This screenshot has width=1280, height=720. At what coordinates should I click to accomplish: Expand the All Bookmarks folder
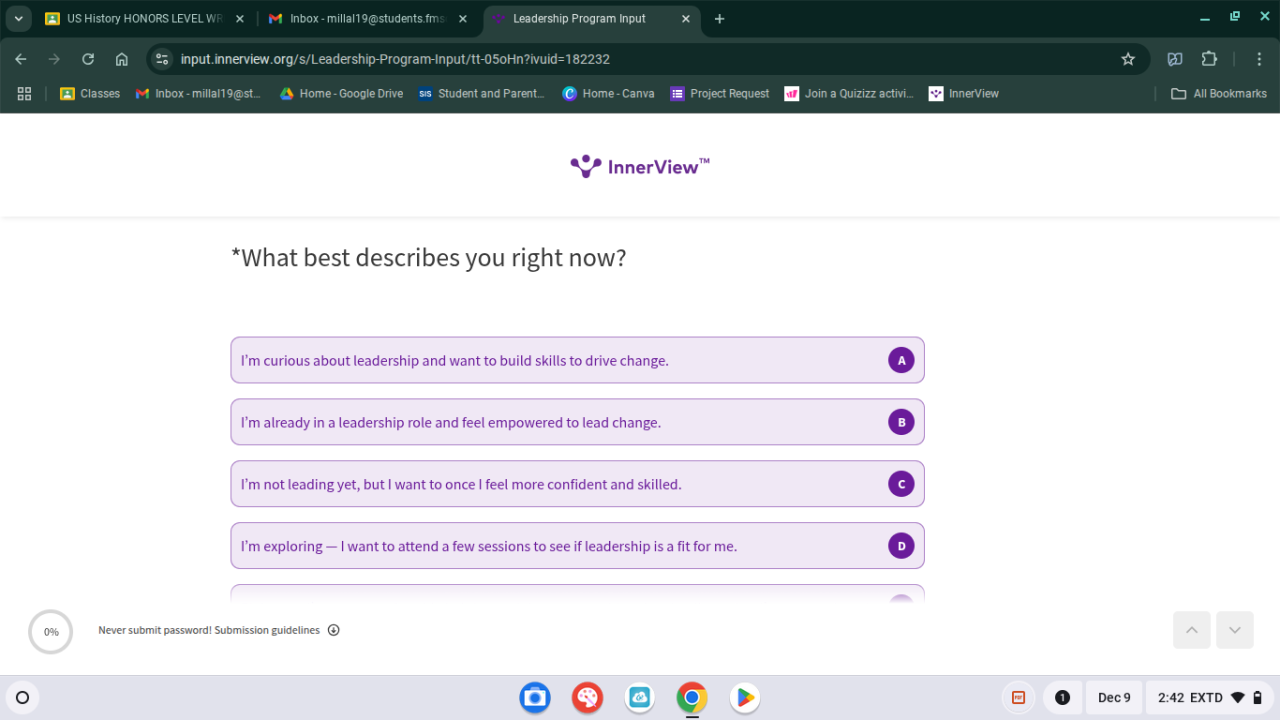(x=1218, y=93)
